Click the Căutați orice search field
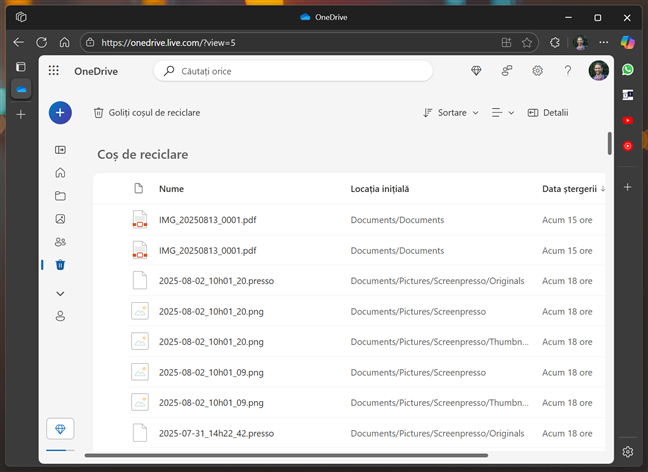 pyautogui.click(x=293, y=71)
